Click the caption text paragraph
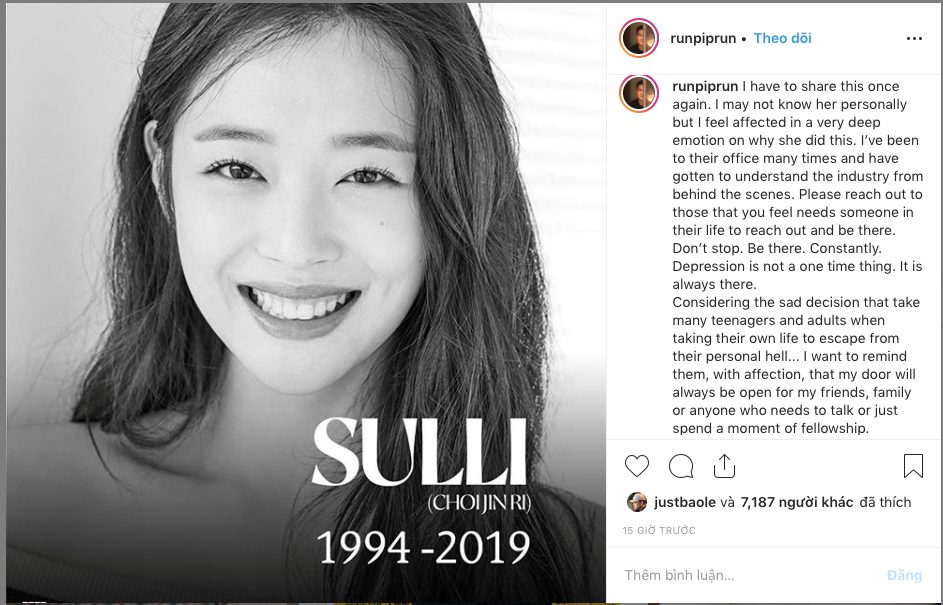This screenshot has width=943, height=605. pos(797,257)
